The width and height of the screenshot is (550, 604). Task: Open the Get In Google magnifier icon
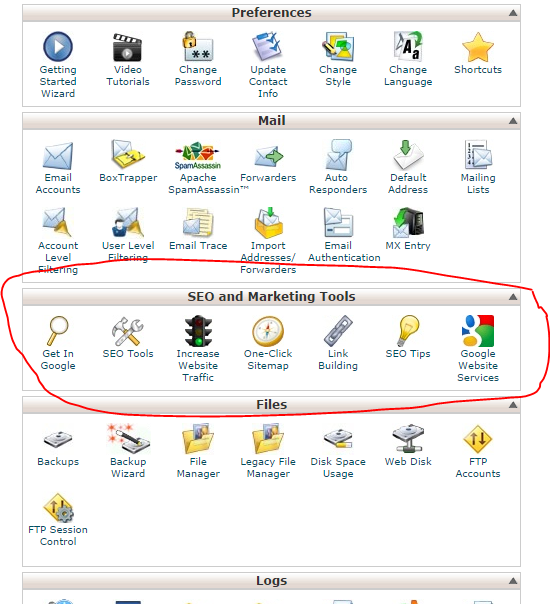[x=58, y=331]
